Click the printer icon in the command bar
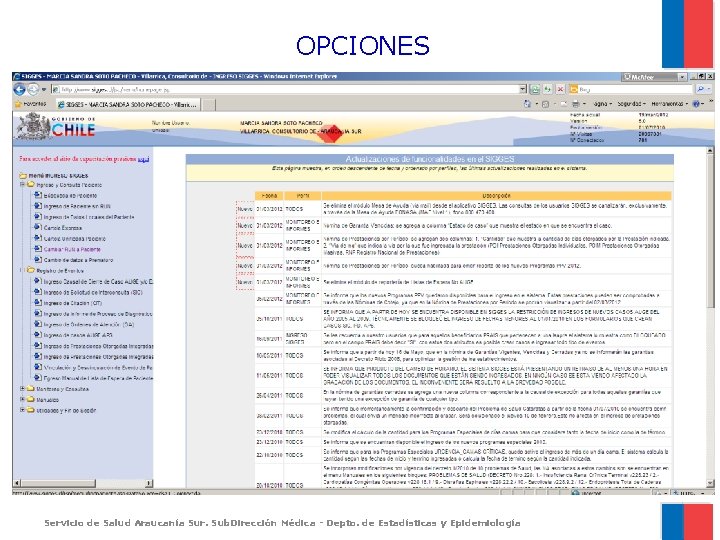 click(576, 104)
